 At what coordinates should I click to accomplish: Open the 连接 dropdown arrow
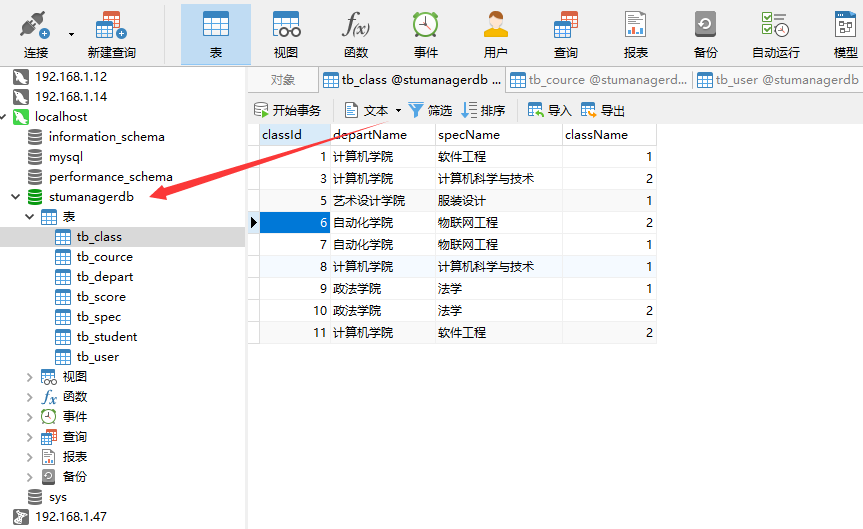tap(72, 34)
